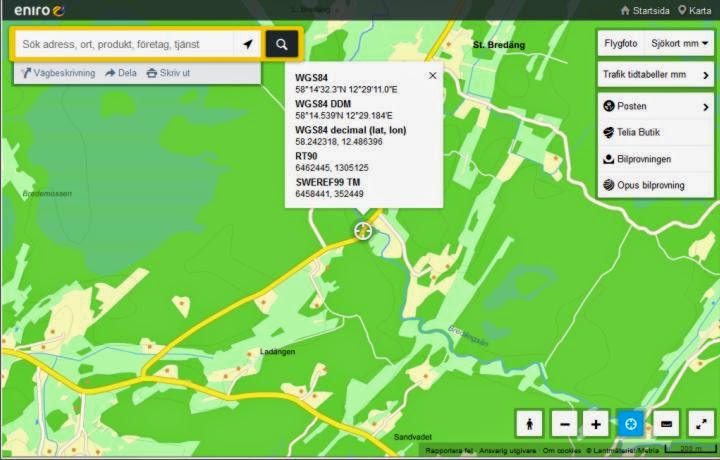Click the St. Bredäng map label
Screen dimensions: 720x460
pyautogui.click(x=499, y=45)
